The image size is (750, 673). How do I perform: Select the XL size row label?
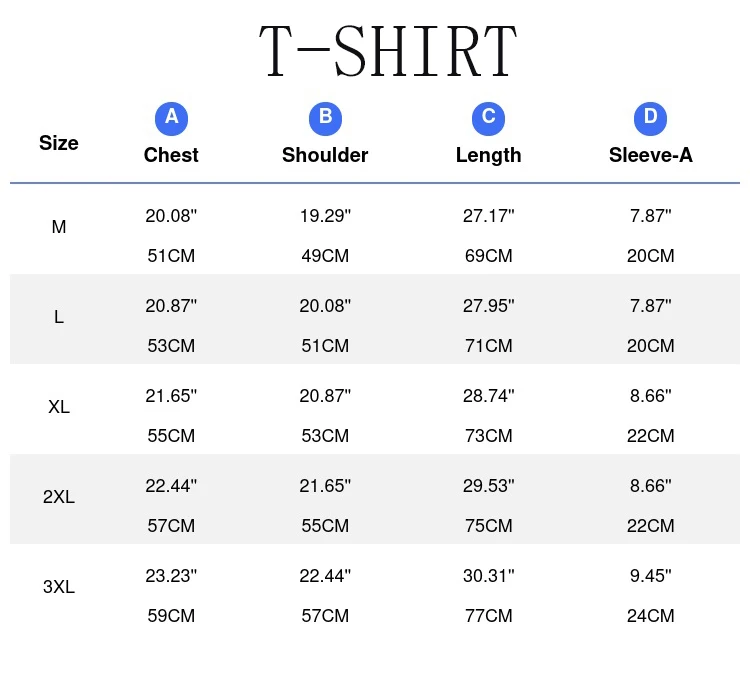click(x=59, y=407)
